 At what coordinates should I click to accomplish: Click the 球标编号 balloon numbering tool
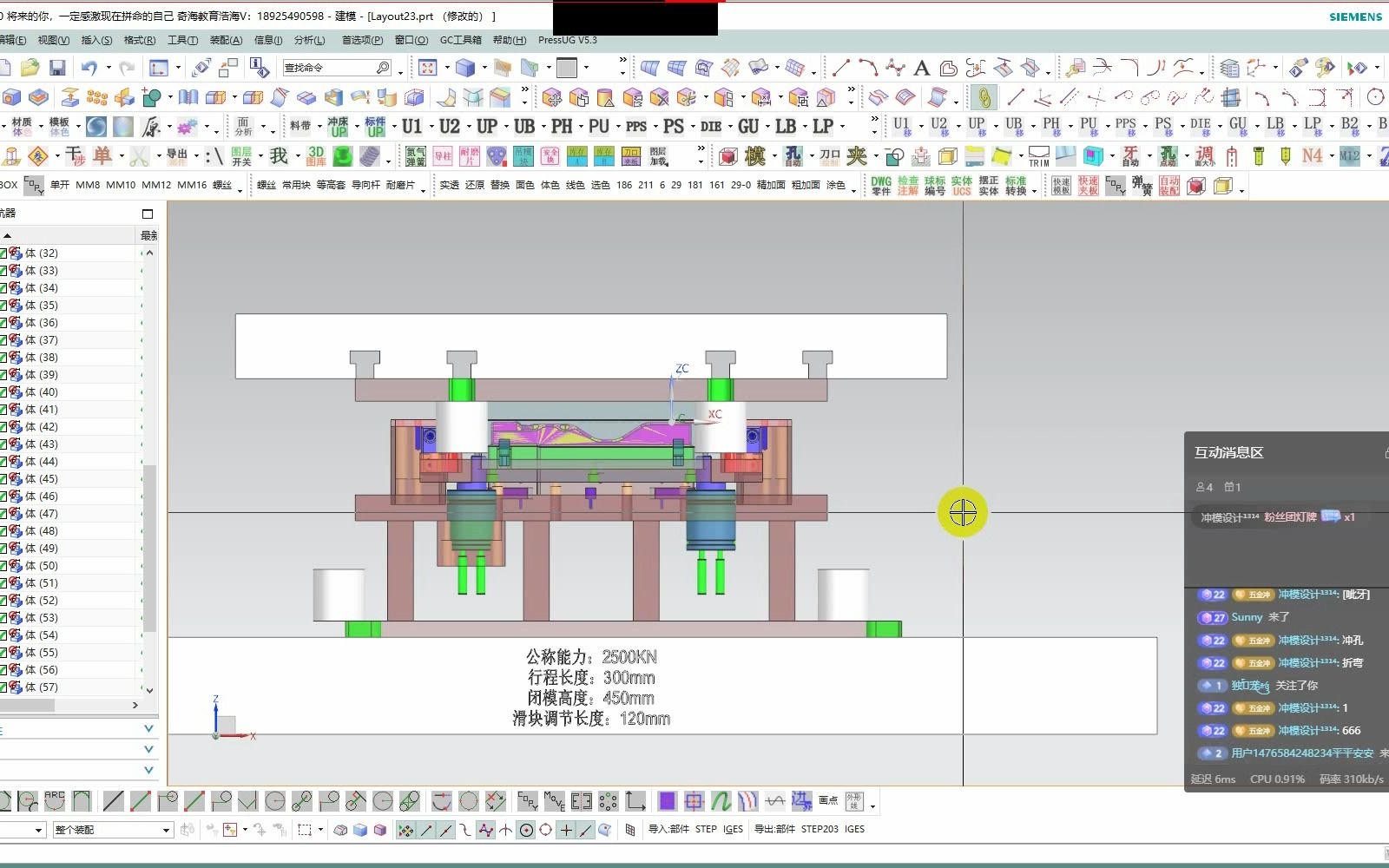click(935, 185)
